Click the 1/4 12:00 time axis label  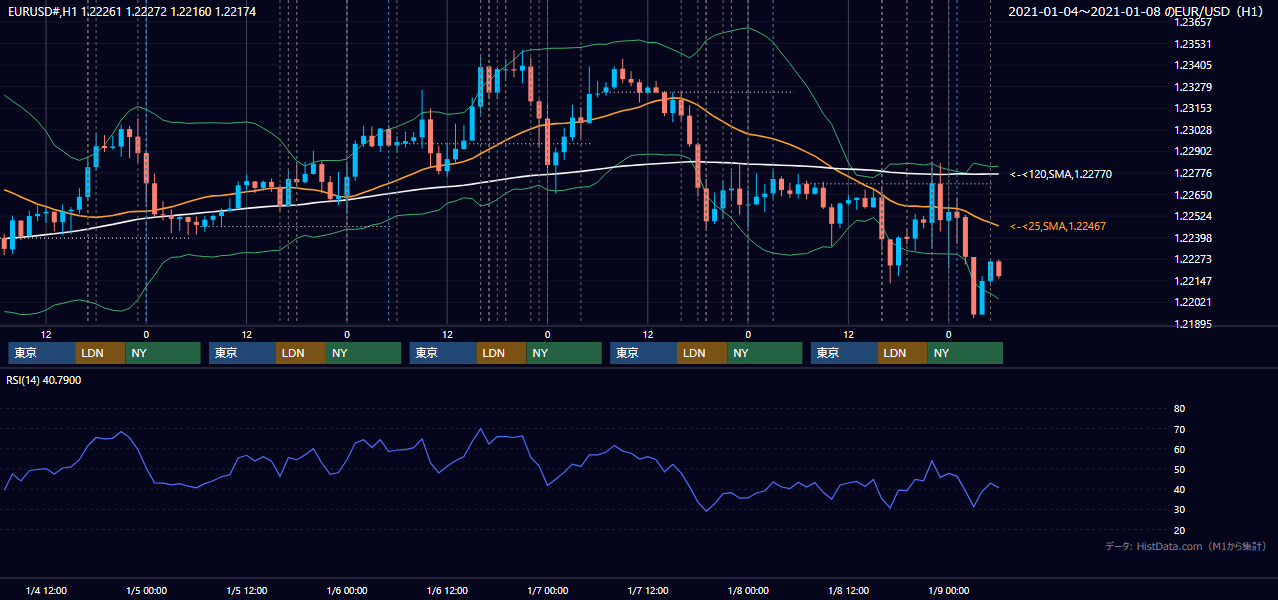(x=46, y=590)
